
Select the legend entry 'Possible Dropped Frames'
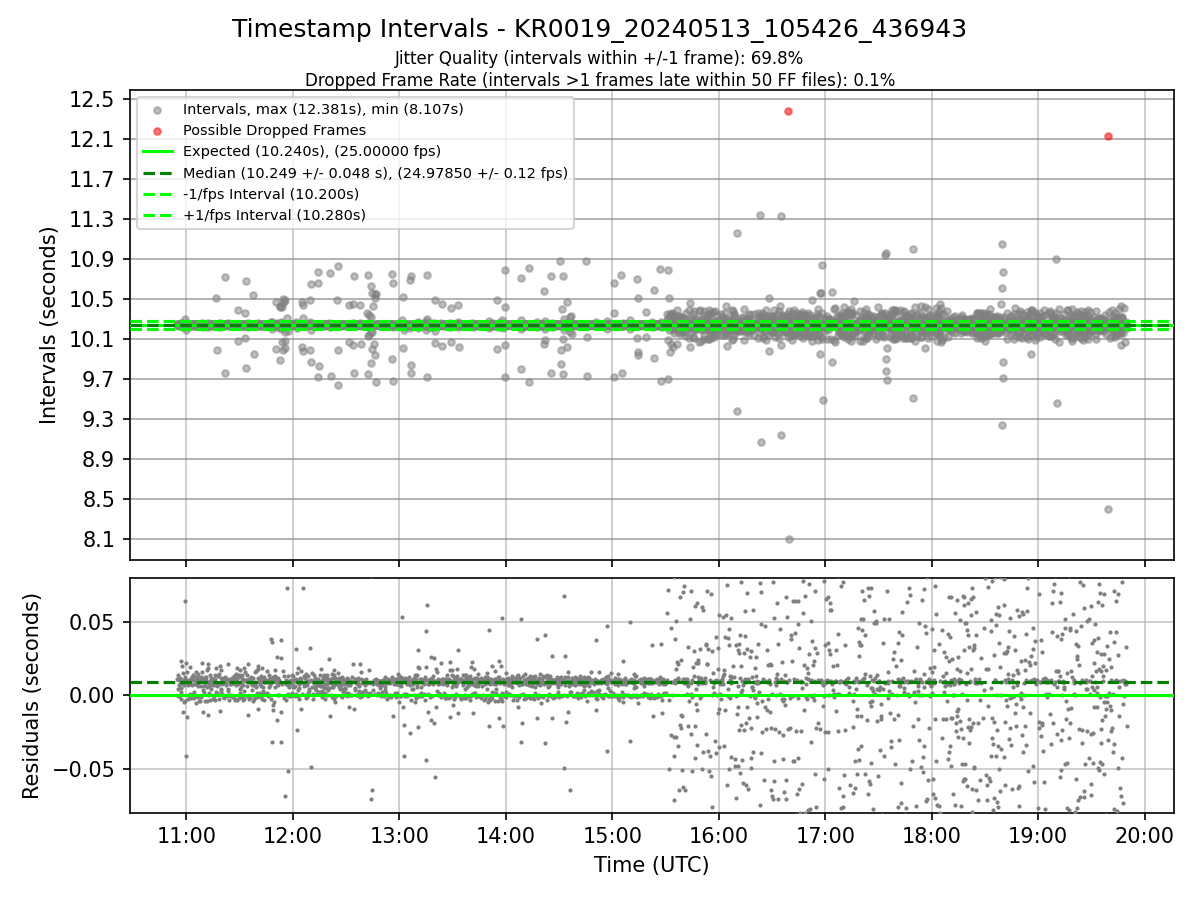tap(274, 130)
